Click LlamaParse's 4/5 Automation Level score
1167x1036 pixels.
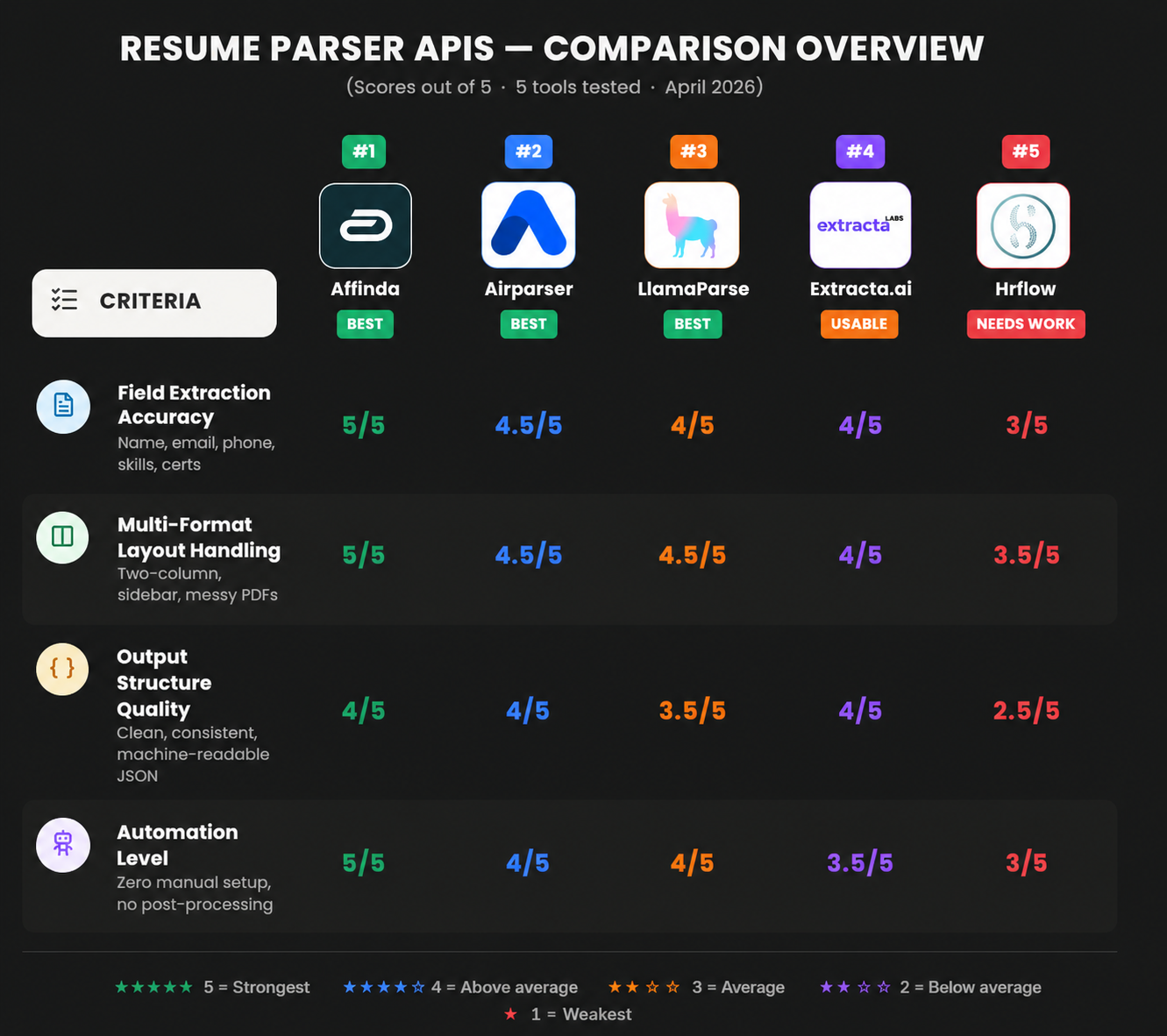(x=693, y=863)
